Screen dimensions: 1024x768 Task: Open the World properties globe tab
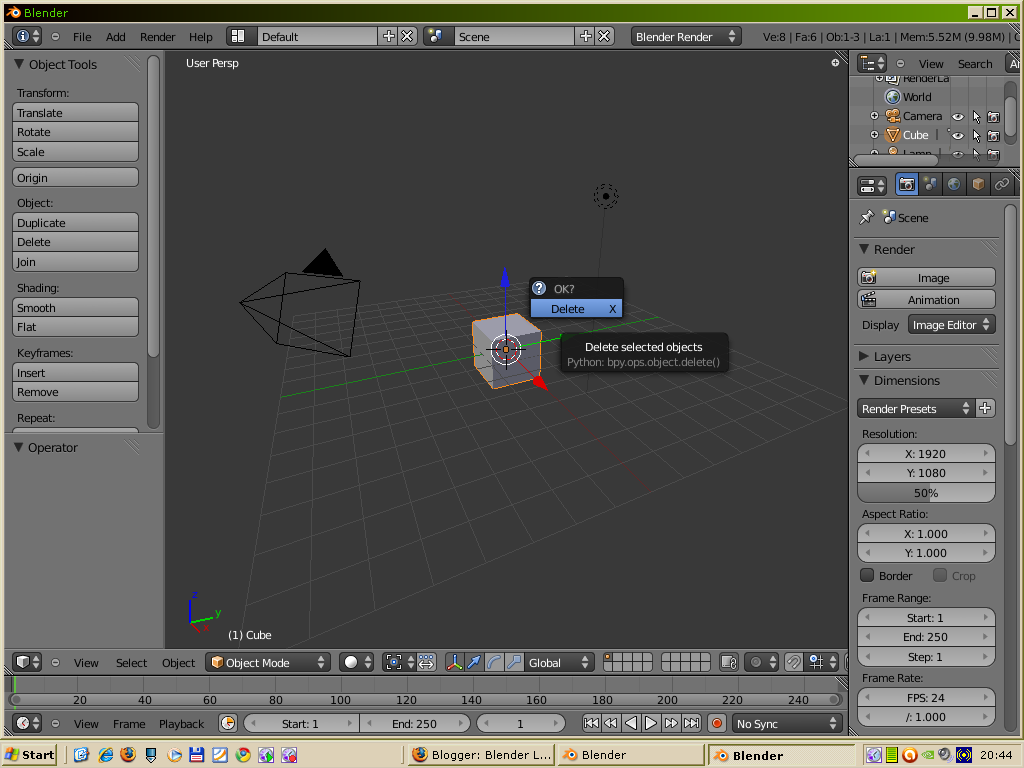point(954,185)
